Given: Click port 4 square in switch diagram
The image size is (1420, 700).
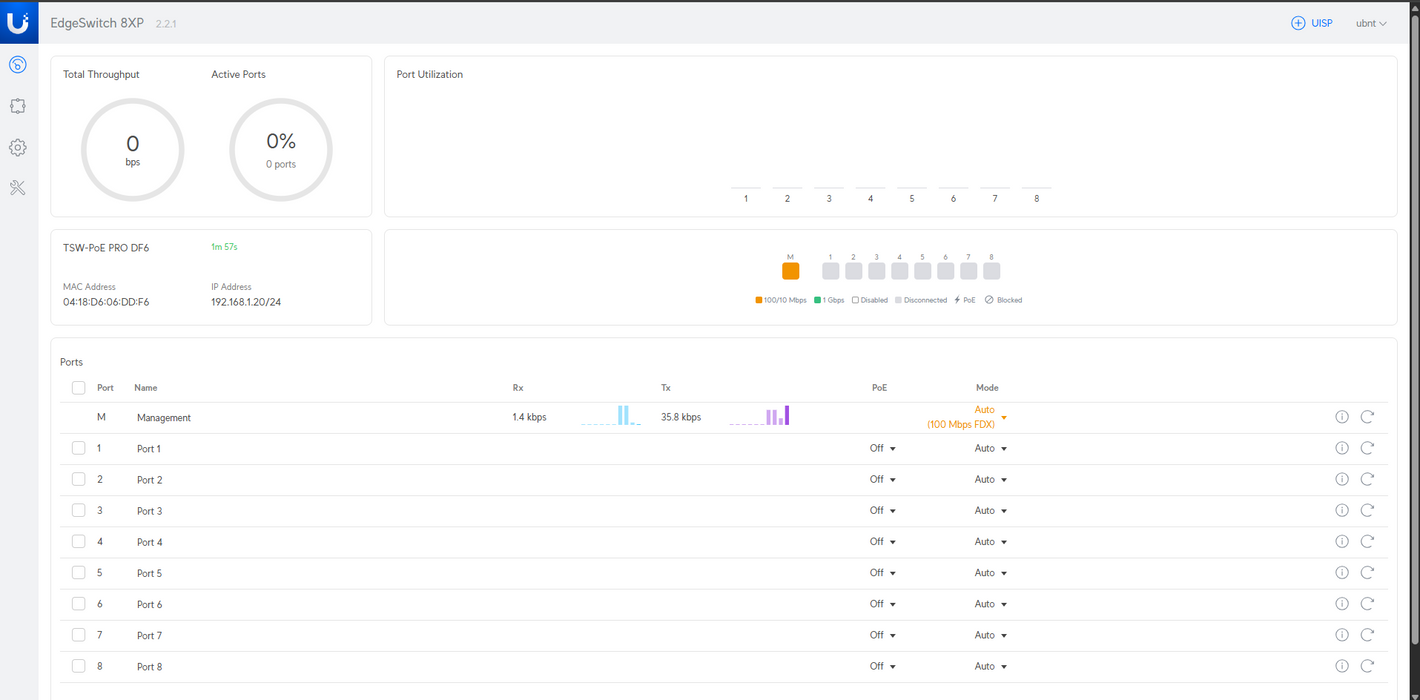Looking at the screenshot, I should click(900, 271).
